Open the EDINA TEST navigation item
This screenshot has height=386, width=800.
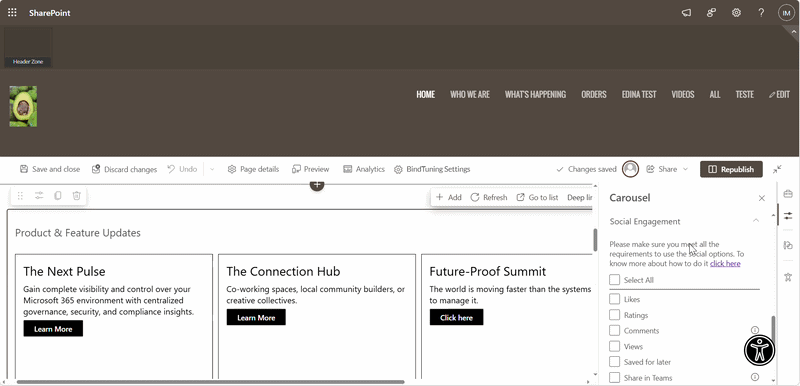[x=639, y=94]
